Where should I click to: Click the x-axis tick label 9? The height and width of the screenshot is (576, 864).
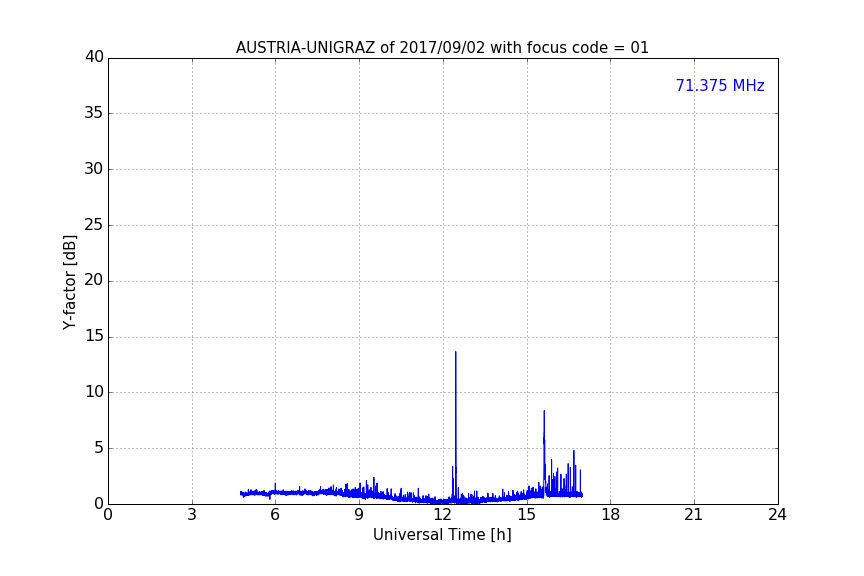tap(359, 515)
